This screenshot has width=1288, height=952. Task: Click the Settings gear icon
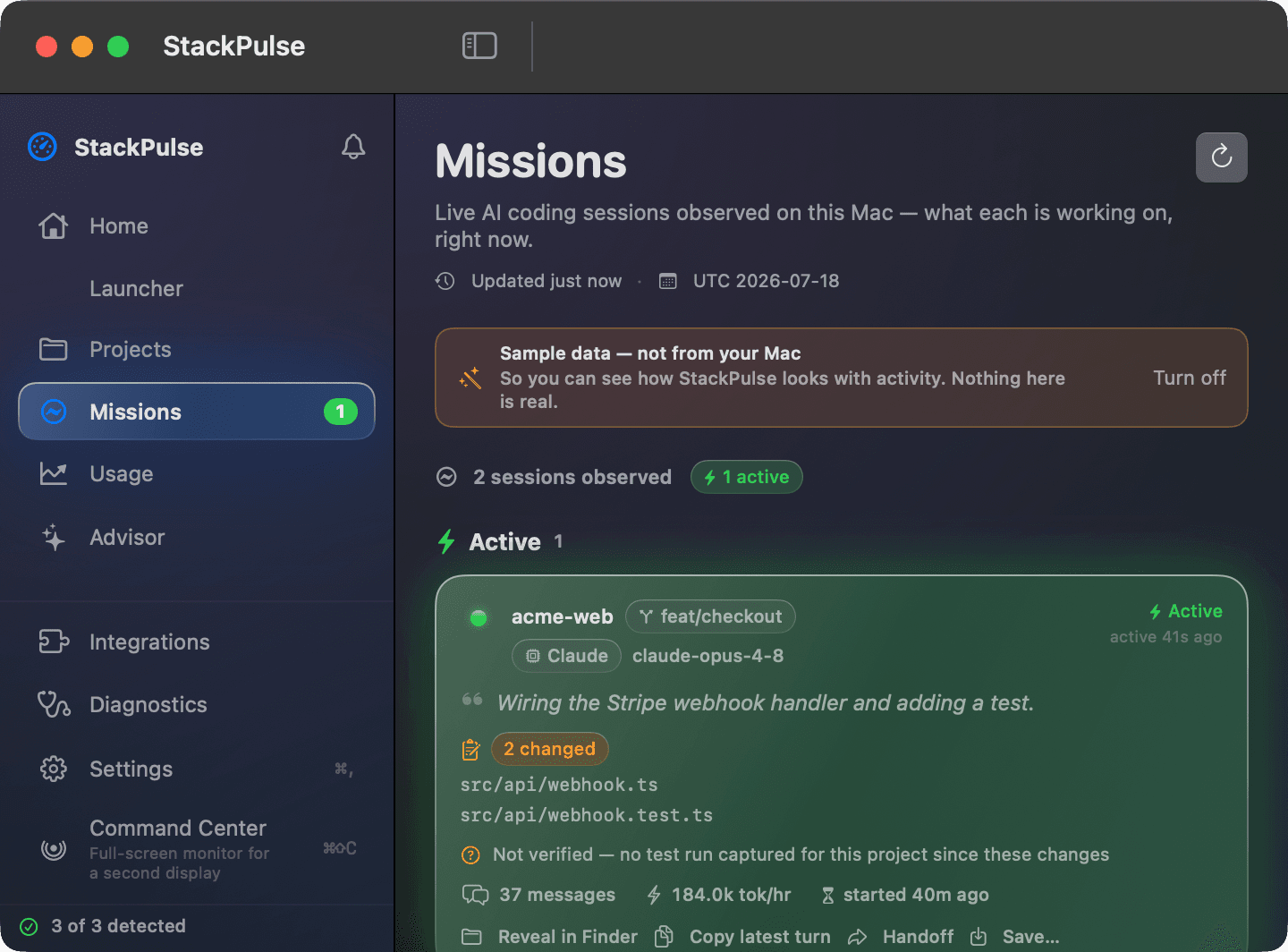point(54,769)
